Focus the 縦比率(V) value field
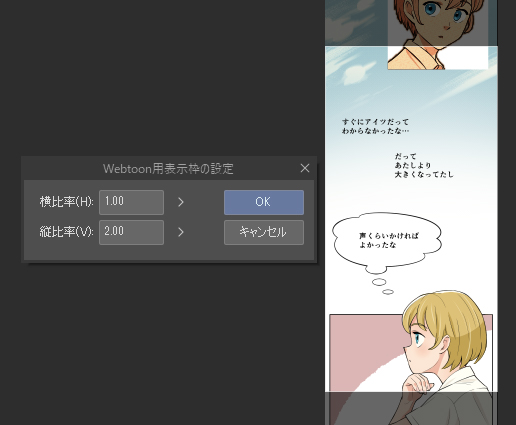The width and height of the screenshot is (516, 425). coord(131,232)
